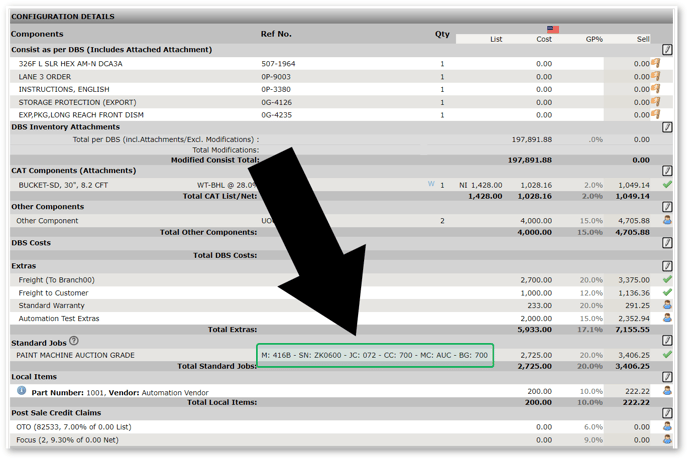Click info icon beside Part Number 1001
This screenshot has width=688, height=459.
[x=22, y=391]
